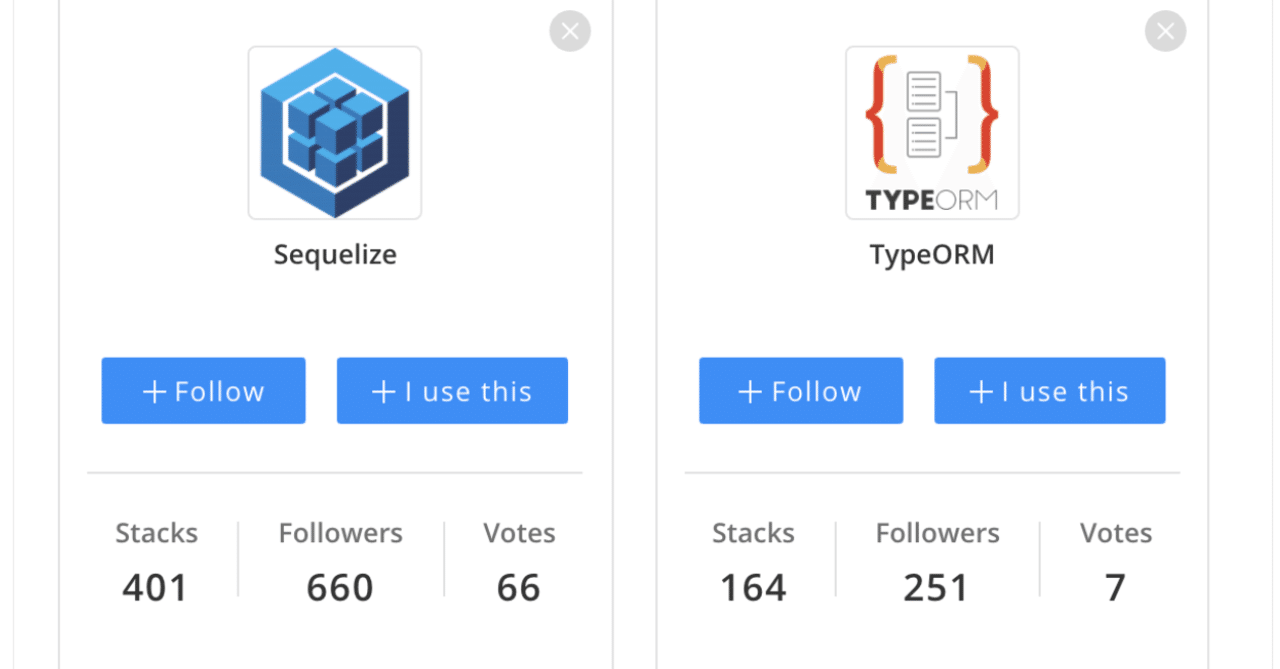The height and width of the screenshot is (669, 1280).
Task: Click the Sequelize cube logo
Action: (335, 133)
